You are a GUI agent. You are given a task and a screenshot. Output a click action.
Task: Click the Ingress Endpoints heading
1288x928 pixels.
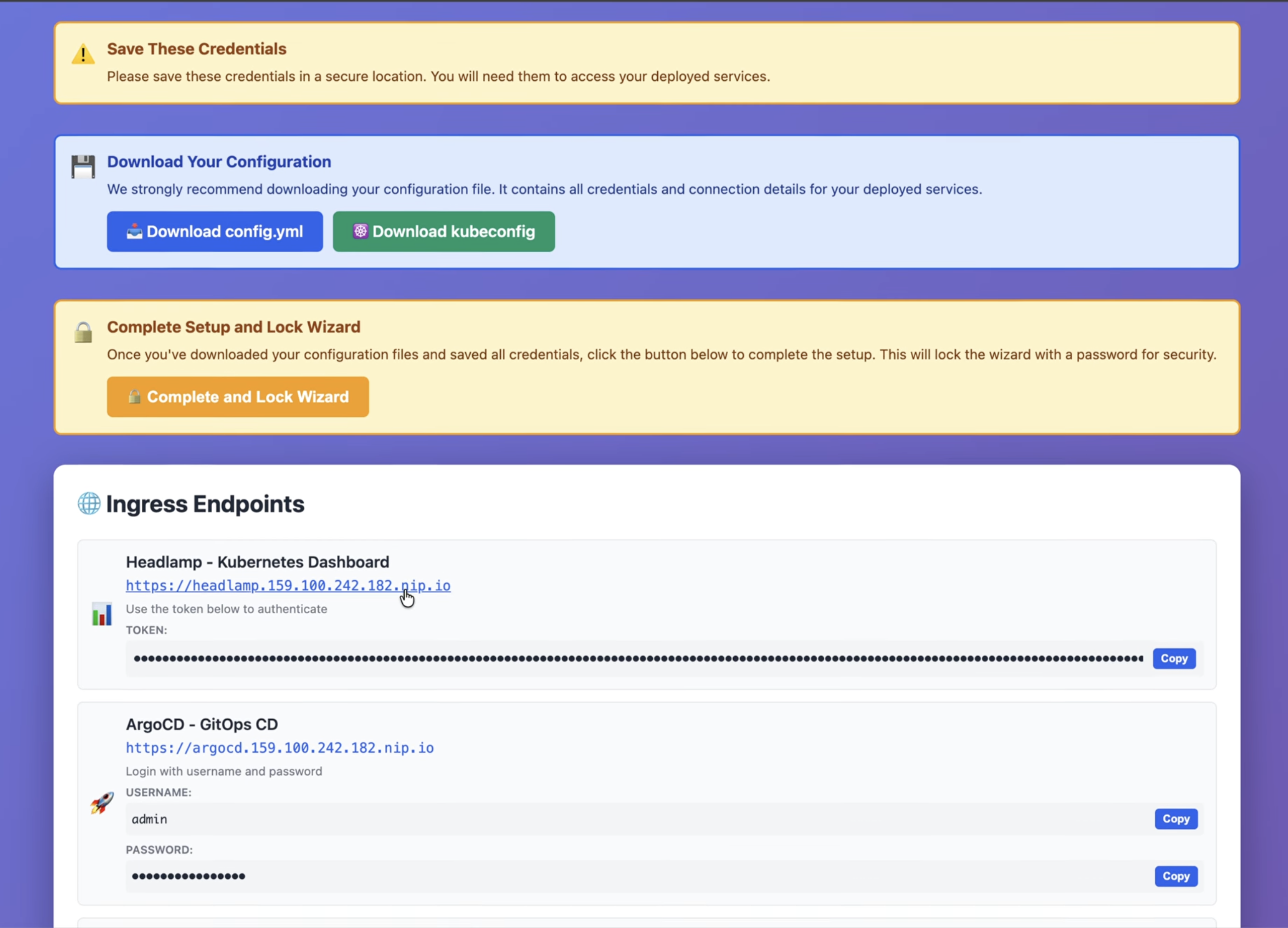coord(205,504)
